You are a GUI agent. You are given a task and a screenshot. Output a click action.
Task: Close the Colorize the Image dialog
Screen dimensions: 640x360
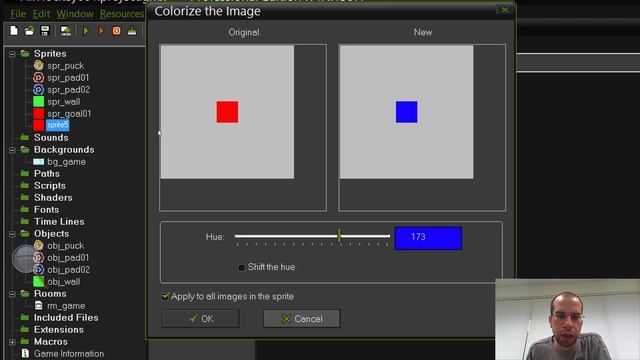(505, 10)
